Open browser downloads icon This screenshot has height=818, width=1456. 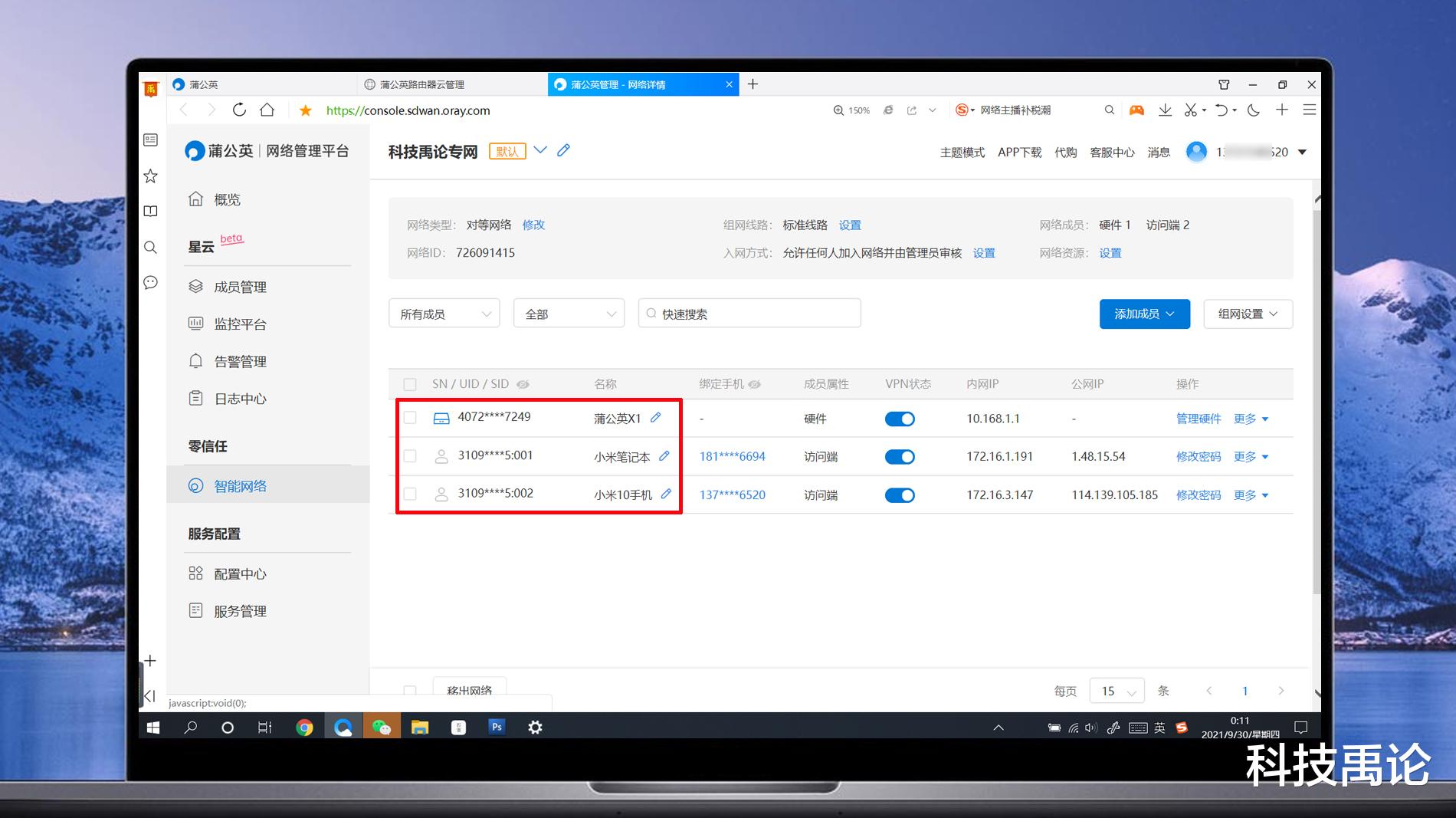click(x=1165, y=110)
